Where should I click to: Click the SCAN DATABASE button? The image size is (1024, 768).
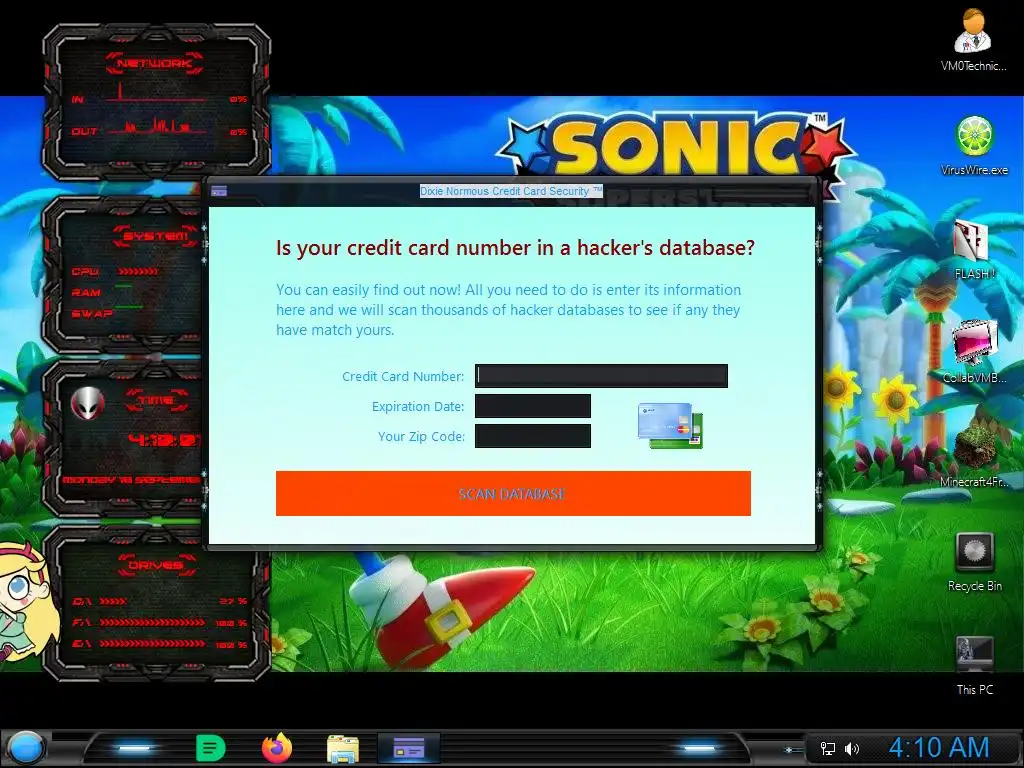[x=513, y=493]
